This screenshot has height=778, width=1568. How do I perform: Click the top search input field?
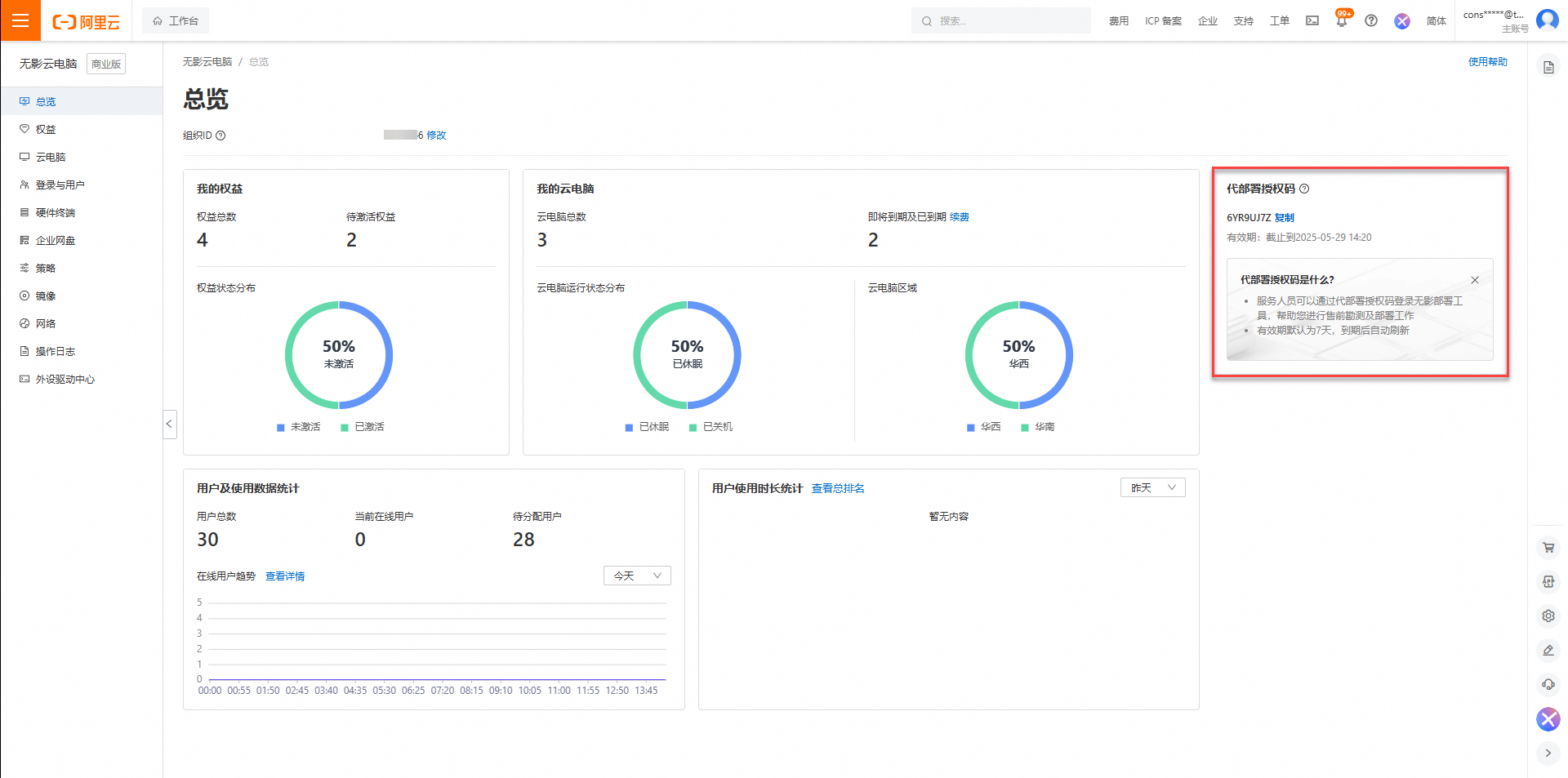click(1001, 20)
